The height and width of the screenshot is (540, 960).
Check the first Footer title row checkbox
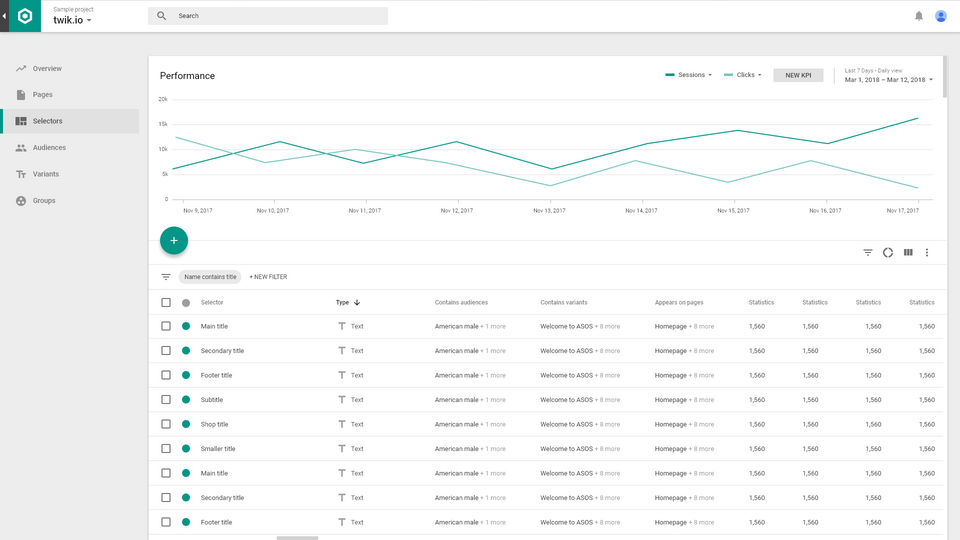(166, 375)
